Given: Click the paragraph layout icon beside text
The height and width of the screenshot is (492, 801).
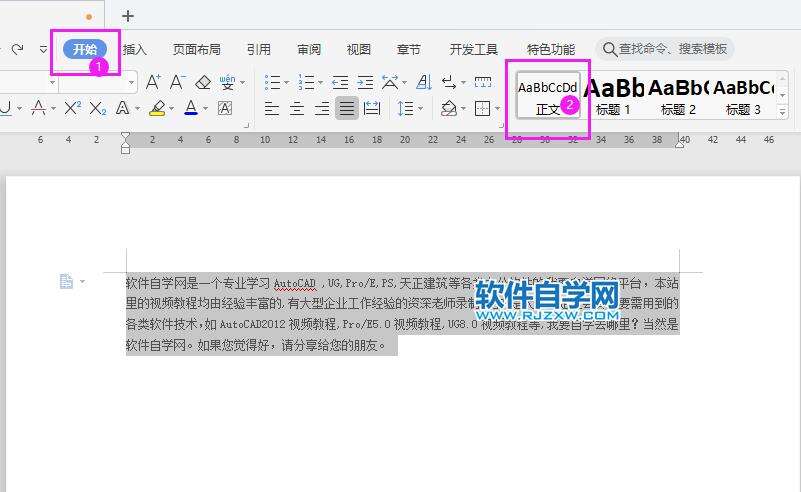Looking at the screenshot, I should (66, 282).
